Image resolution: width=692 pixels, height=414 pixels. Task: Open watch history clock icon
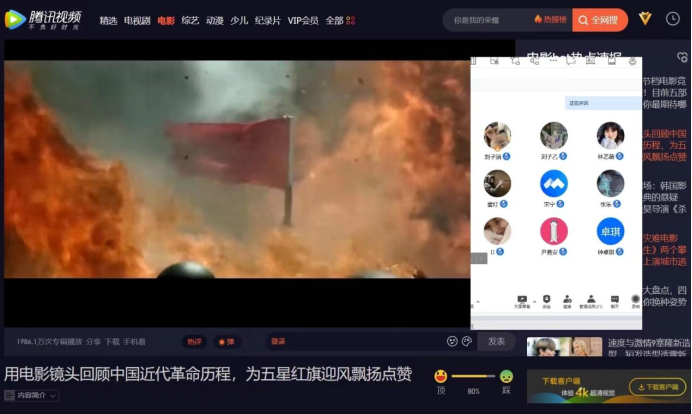coord(672,19)
